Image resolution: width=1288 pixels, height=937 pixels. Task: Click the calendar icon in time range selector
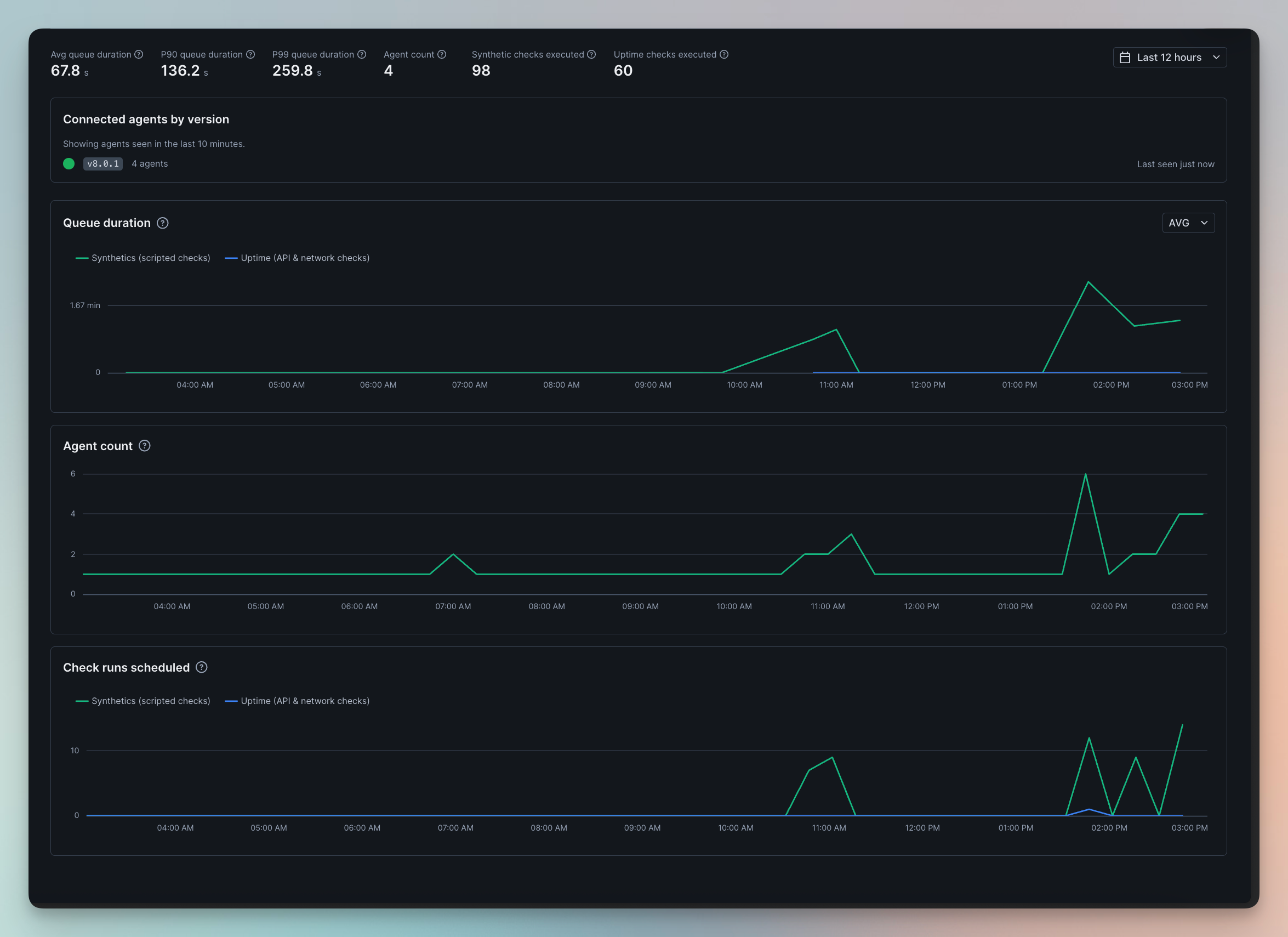pos(1125,58)
